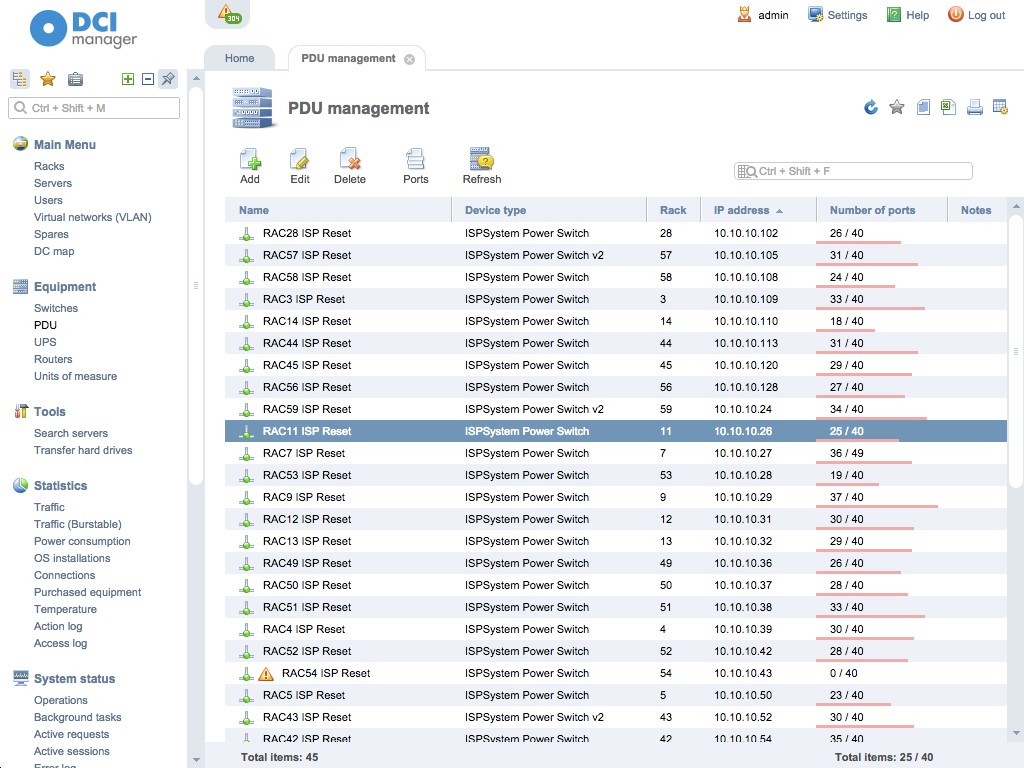Add a new PDU
The width and height of the screenshot is (1024, 768).
[x=249, y=165]
